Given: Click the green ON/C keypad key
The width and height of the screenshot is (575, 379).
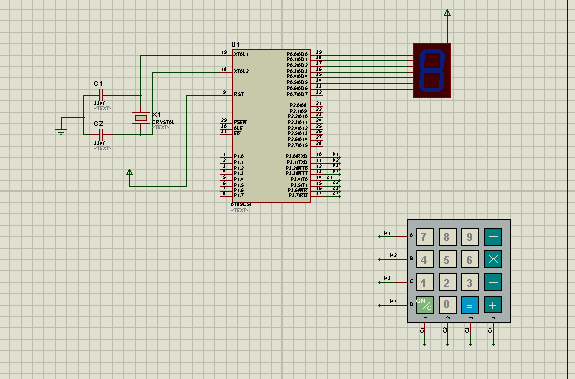Looking at the screenshot, I should tap(425, 305).
